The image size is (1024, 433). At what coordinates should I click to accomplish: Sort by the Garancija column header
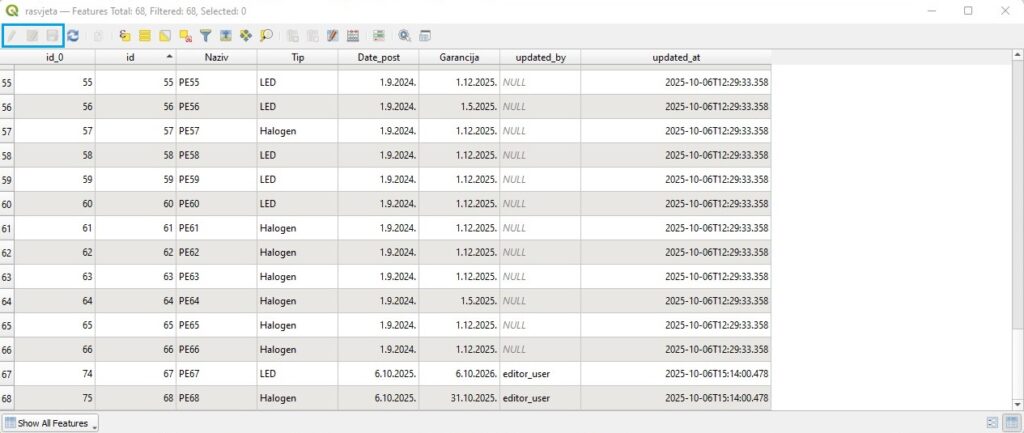(x=460, y=57)
